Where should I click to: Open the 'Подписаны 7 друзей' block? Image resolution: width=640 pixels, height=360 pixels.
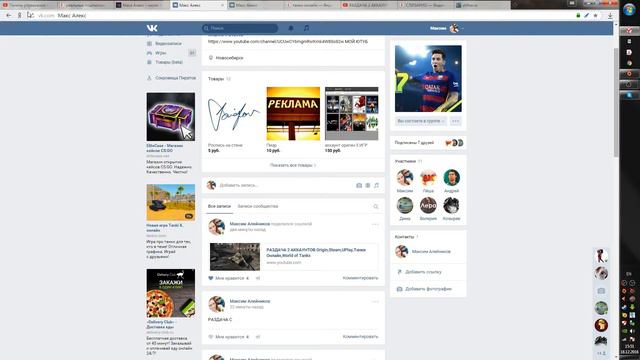(428, 143)
